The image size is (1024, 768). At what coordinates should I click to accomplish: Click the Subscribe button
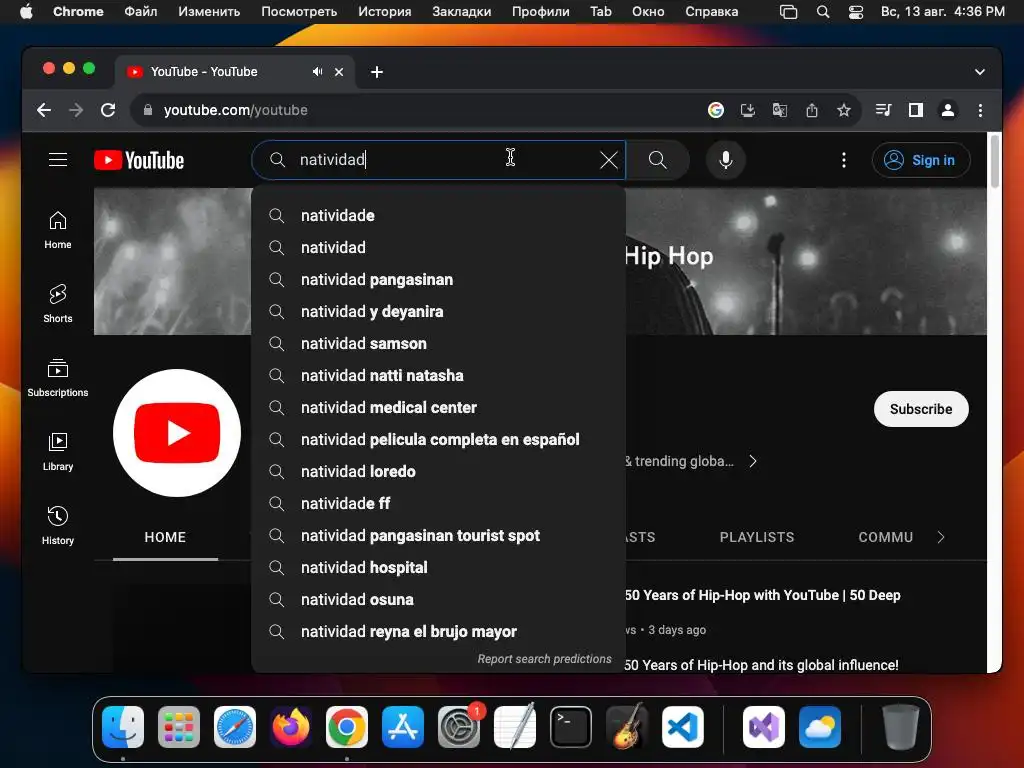921,409
